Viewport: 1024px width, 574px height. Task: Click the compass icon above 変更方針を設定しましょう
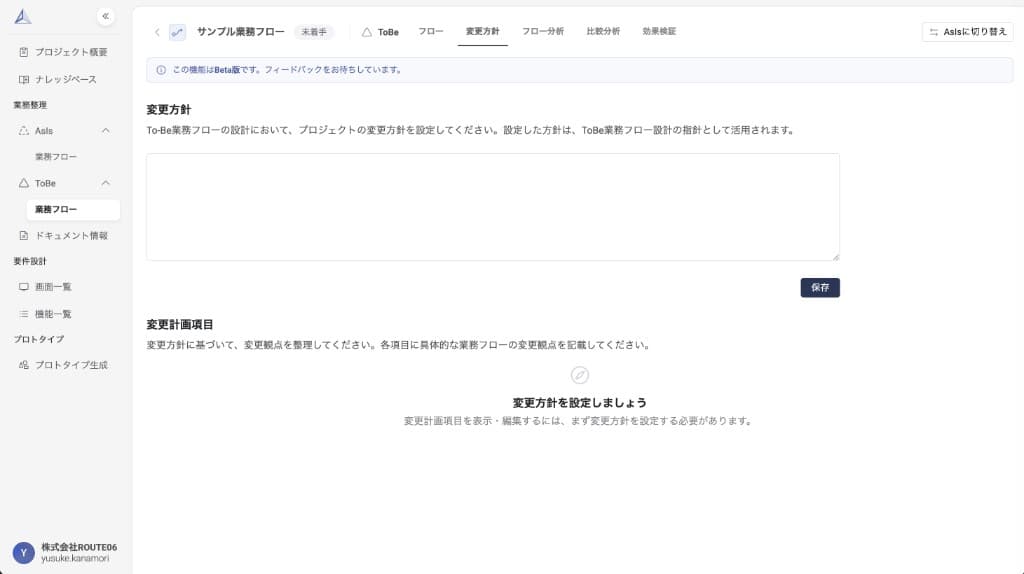click(579, 375)
